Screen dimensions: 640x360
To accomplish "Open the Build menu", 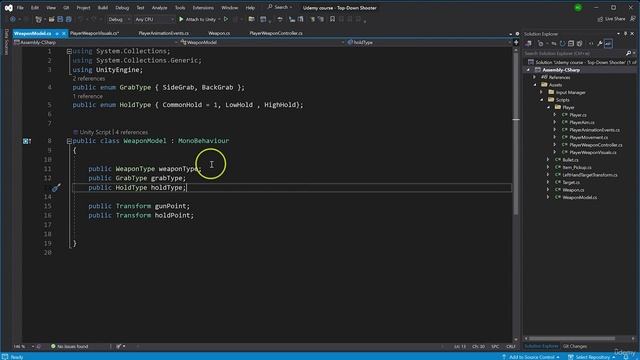I will coord(102,8).
